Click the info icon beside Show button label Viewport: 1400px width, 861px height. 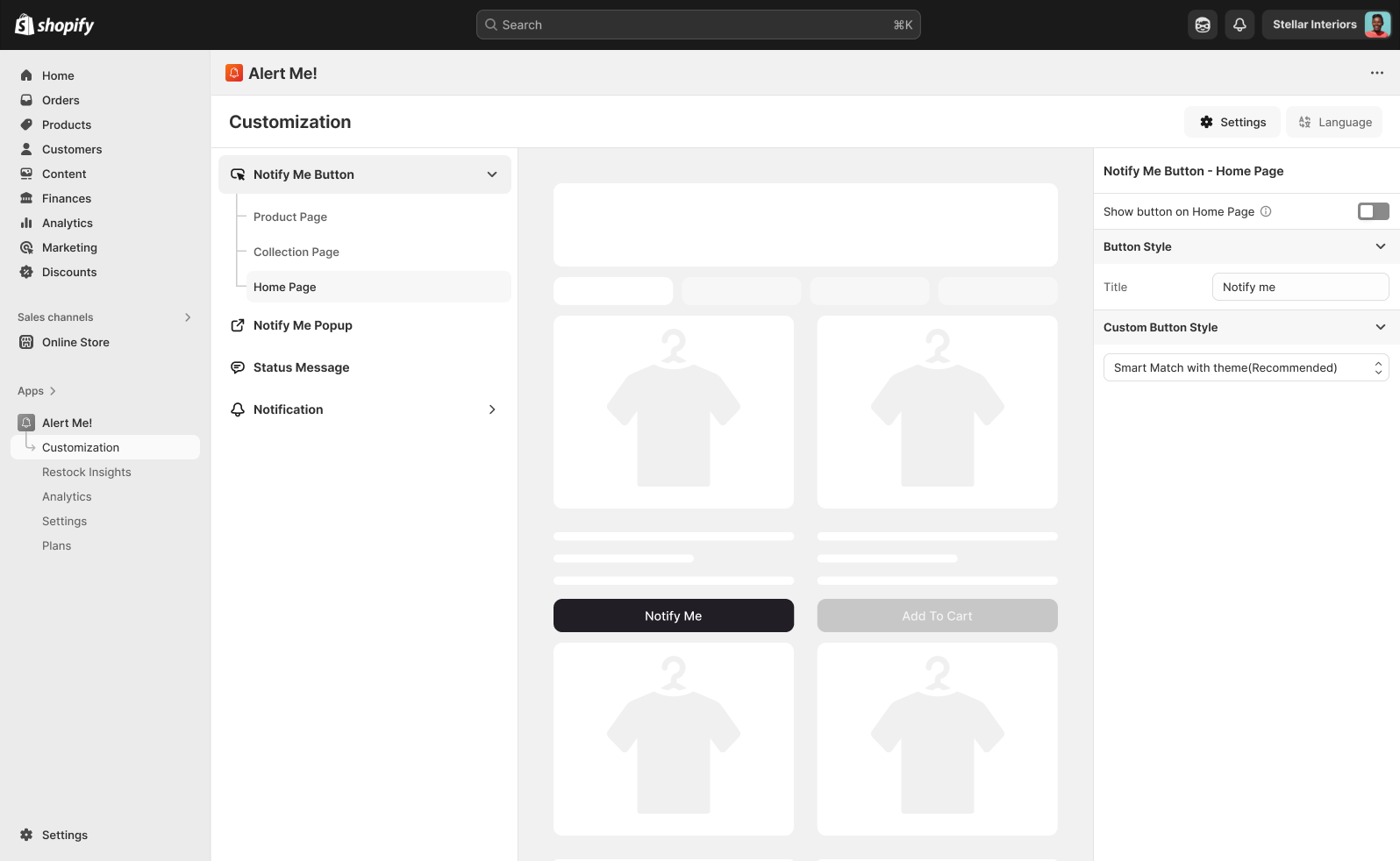tap(1266, 211)
